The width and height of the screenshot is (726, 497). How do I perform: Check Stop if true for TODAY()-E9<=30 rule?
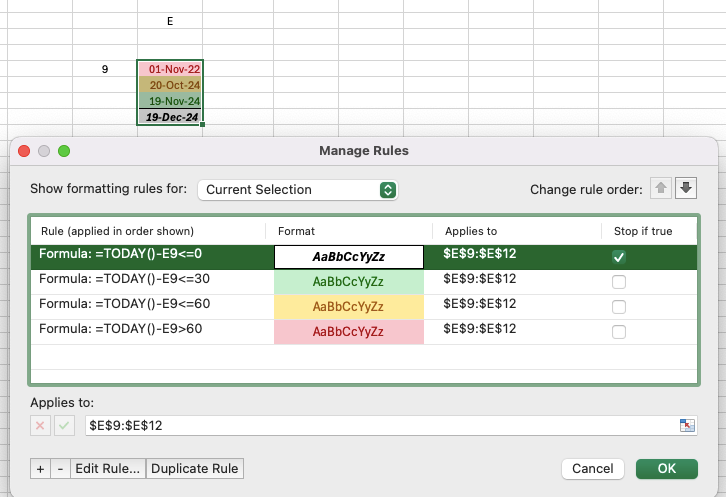pos(619,282)
